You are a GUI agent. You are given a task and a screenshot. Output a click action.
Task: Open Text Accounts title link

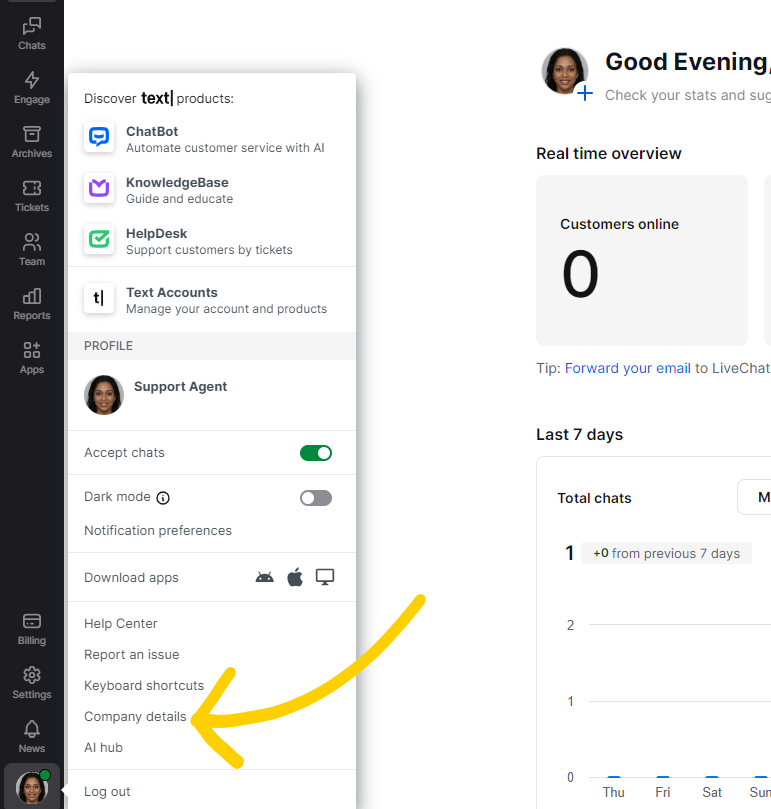172,292
